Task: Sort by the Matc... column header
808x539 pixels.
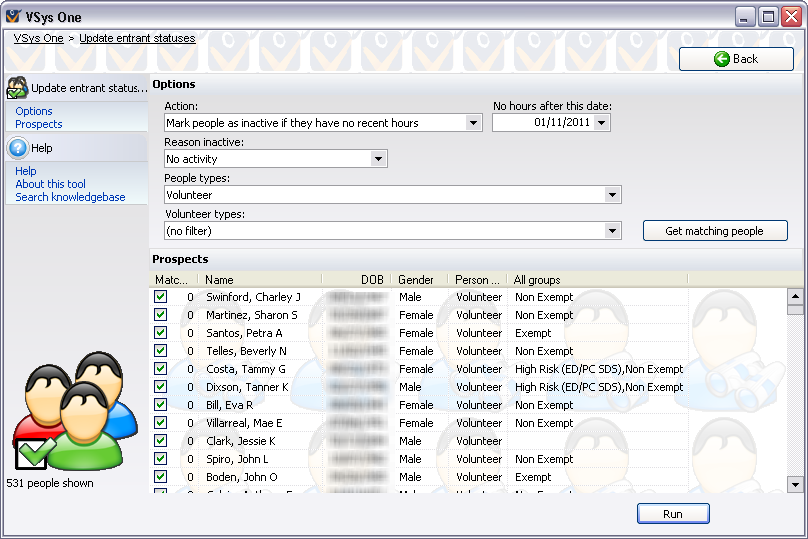Action: 174,280
